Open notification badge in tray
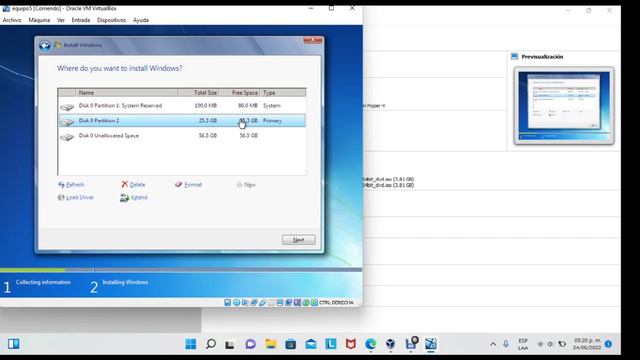Screen dimensions: 640x360 coord(608,344)
